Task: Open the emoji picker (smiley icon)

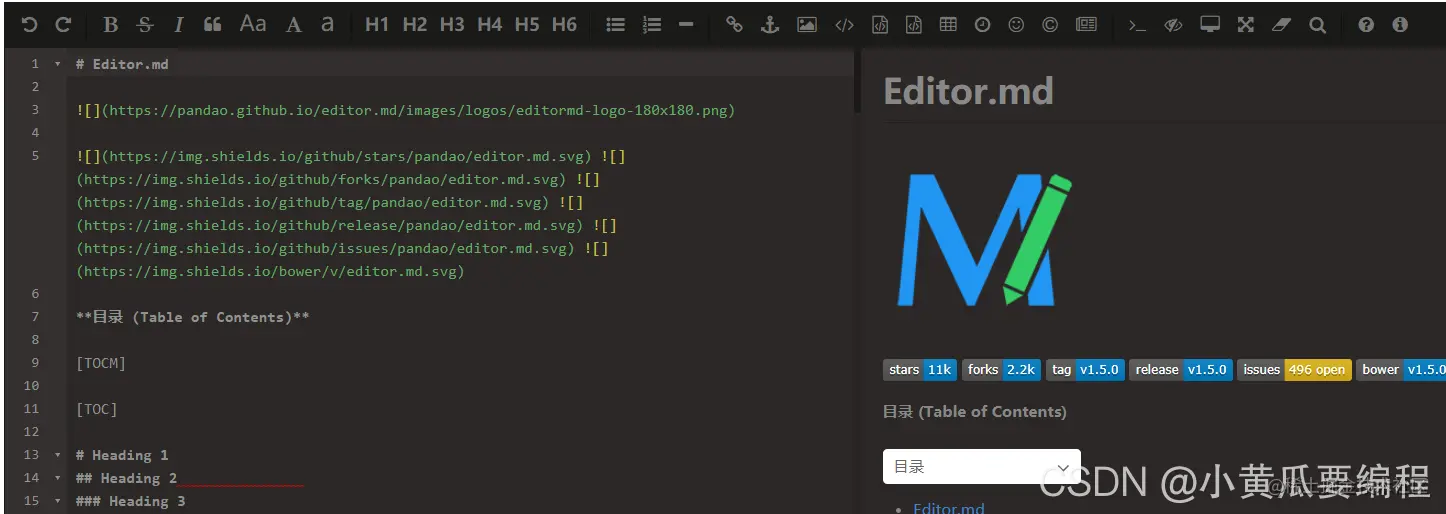Action: 1016,25
